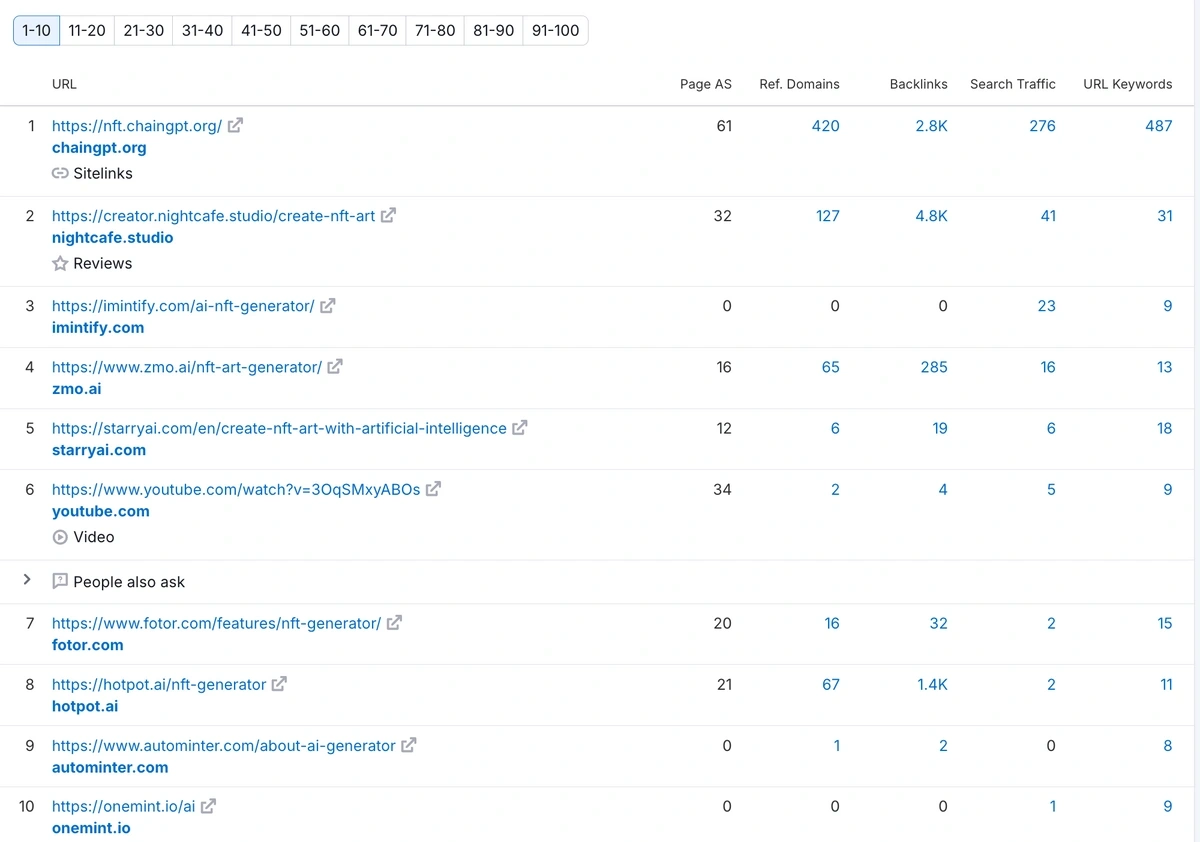1200x842 pixels.
Task: Open the imintify.com ai-nft-generator URL
Action: (183, 306)
